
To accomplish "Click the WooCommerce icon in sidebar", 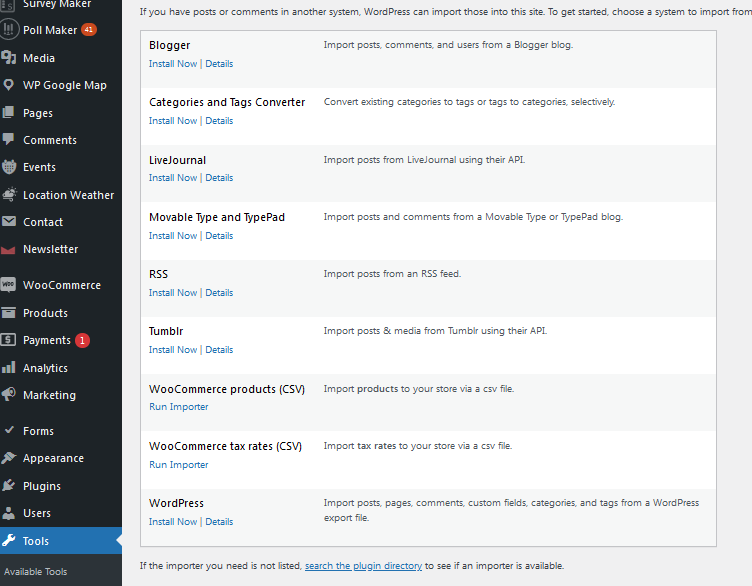I will point(9,285).
